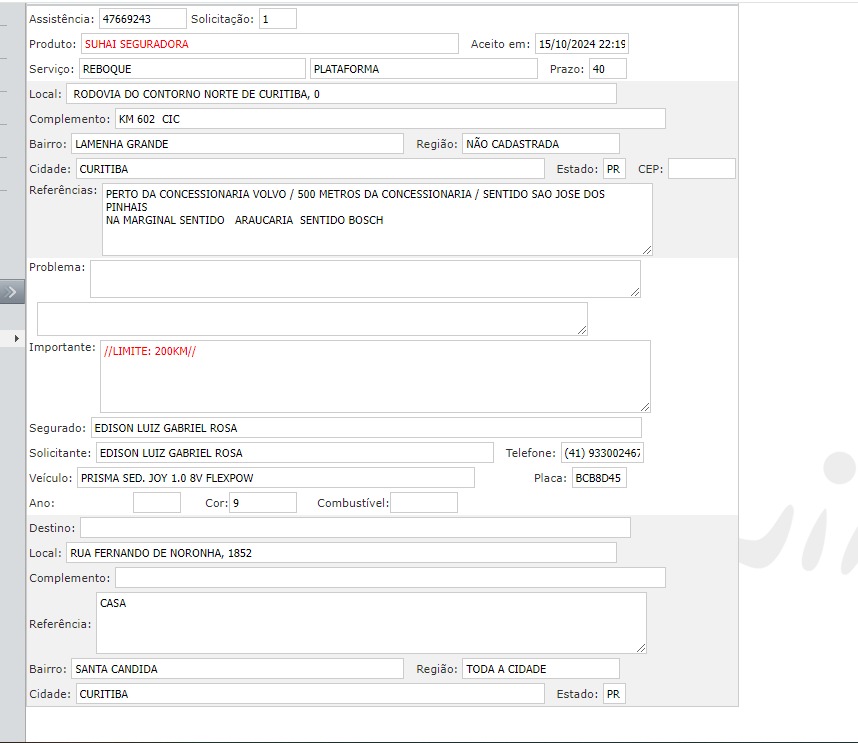This screenshot has height=743, width=858.
Task: Focus the empty Combustível field
Action: 423,503
